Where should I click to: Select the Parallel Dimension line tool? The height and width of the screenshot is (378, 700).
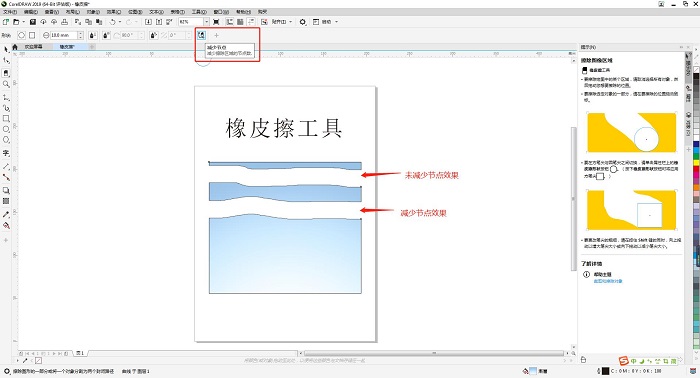coord(6,166)
